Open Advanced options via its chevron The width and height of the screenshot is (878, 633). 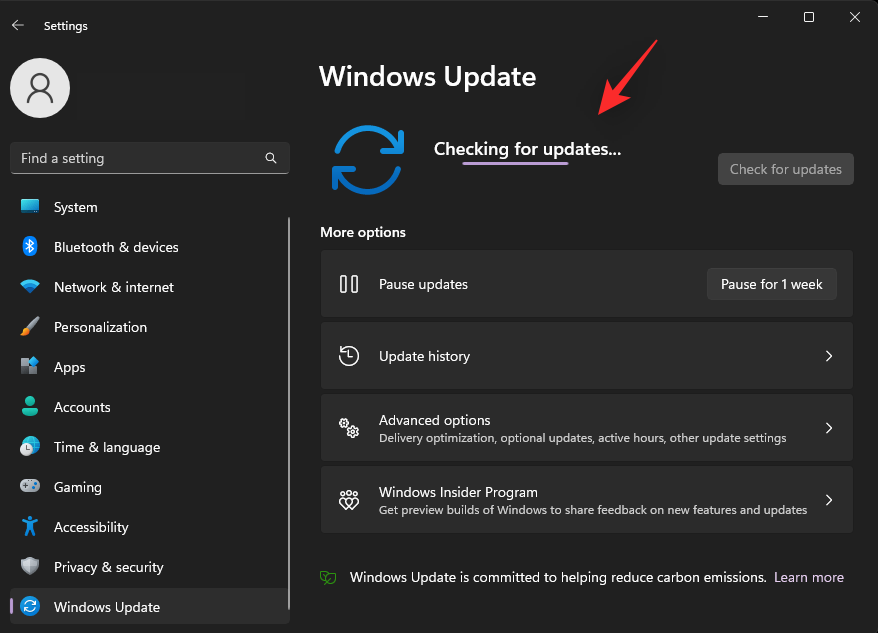pos(828,427)
